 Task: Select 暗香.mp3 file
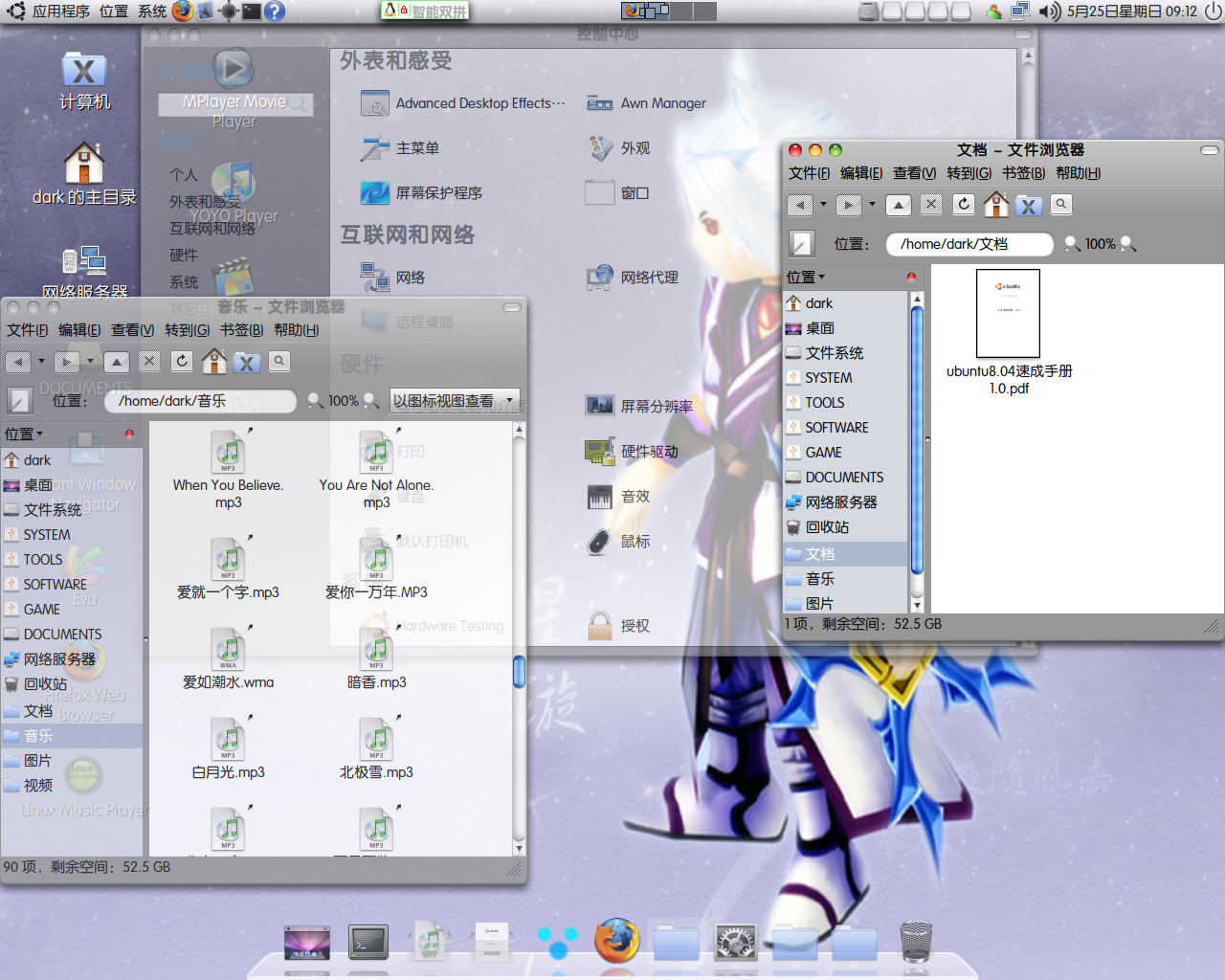point(376,658)
